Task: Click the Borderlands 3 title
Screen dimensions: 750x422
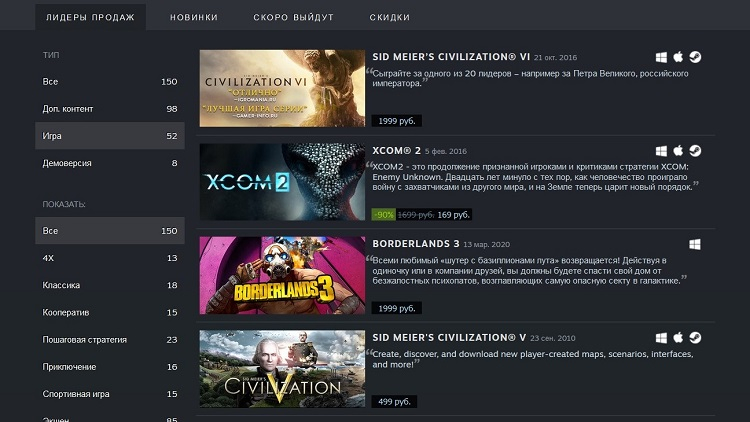Action: point(416,244)
